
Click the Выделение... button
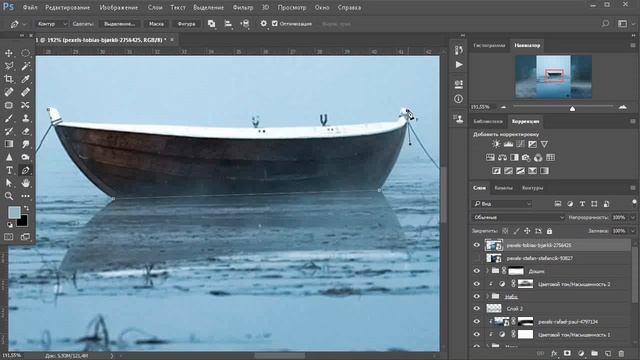[x=119, y=24]
